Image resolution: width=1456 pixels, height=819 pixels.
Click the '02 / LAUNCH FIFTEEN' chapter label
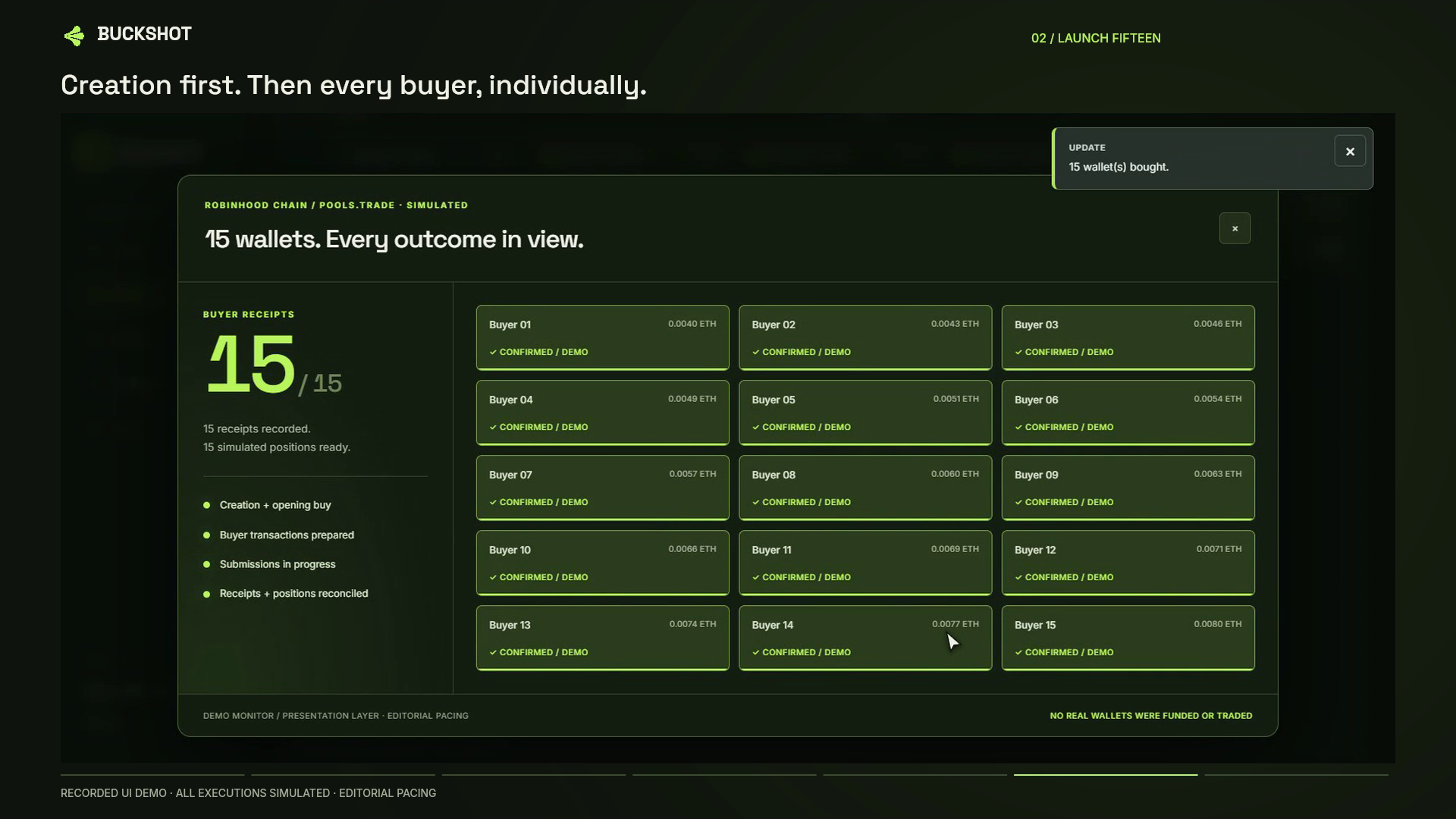[1096, 38]
